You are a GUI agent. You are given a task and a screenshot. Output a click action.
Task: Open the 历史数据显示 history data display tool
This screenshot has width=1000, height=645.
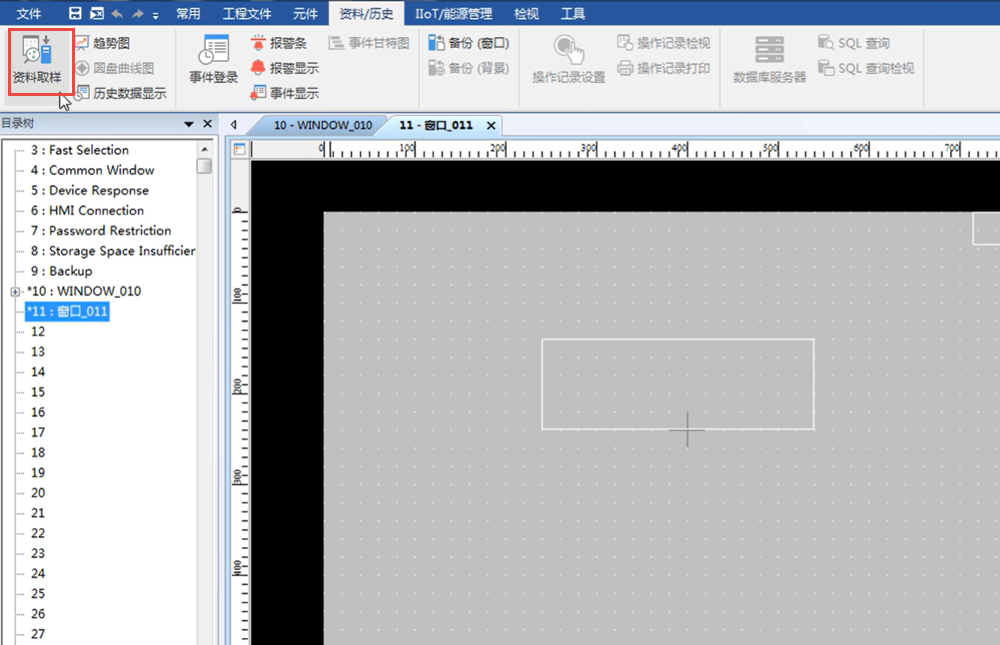click(120, 94)
